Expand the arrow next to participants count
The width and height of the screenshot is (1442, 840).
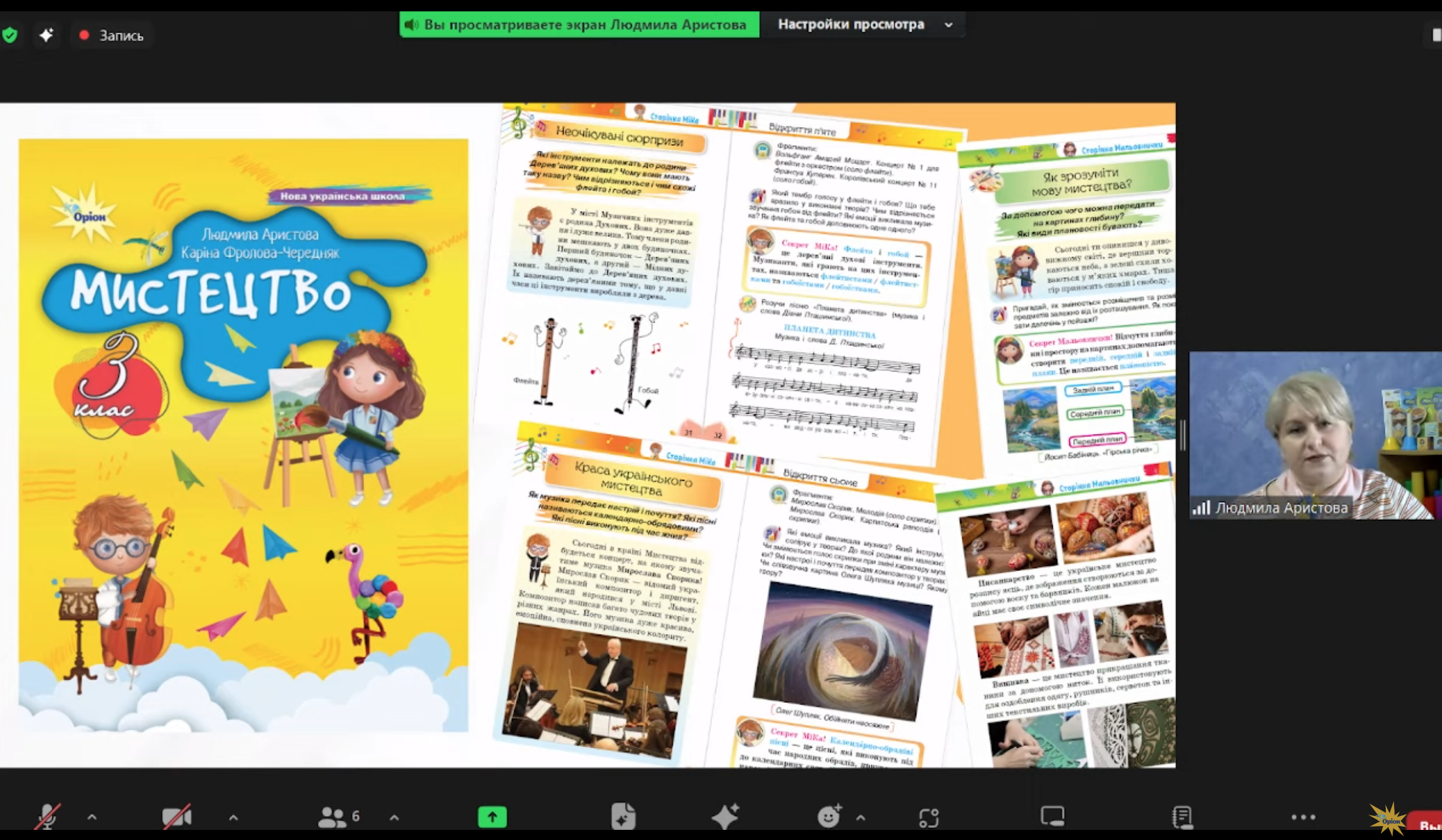(x=394, y=817)
